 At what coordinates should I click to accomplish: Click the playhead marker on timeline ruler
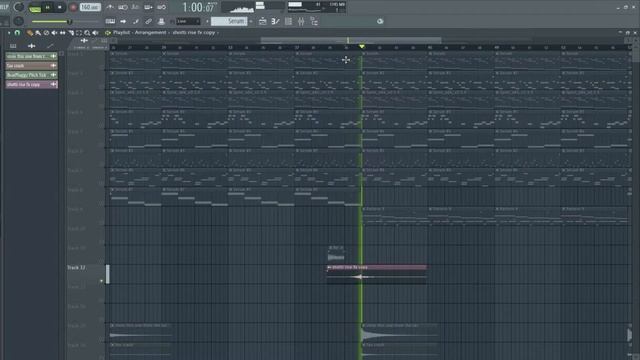coord(362,47)
